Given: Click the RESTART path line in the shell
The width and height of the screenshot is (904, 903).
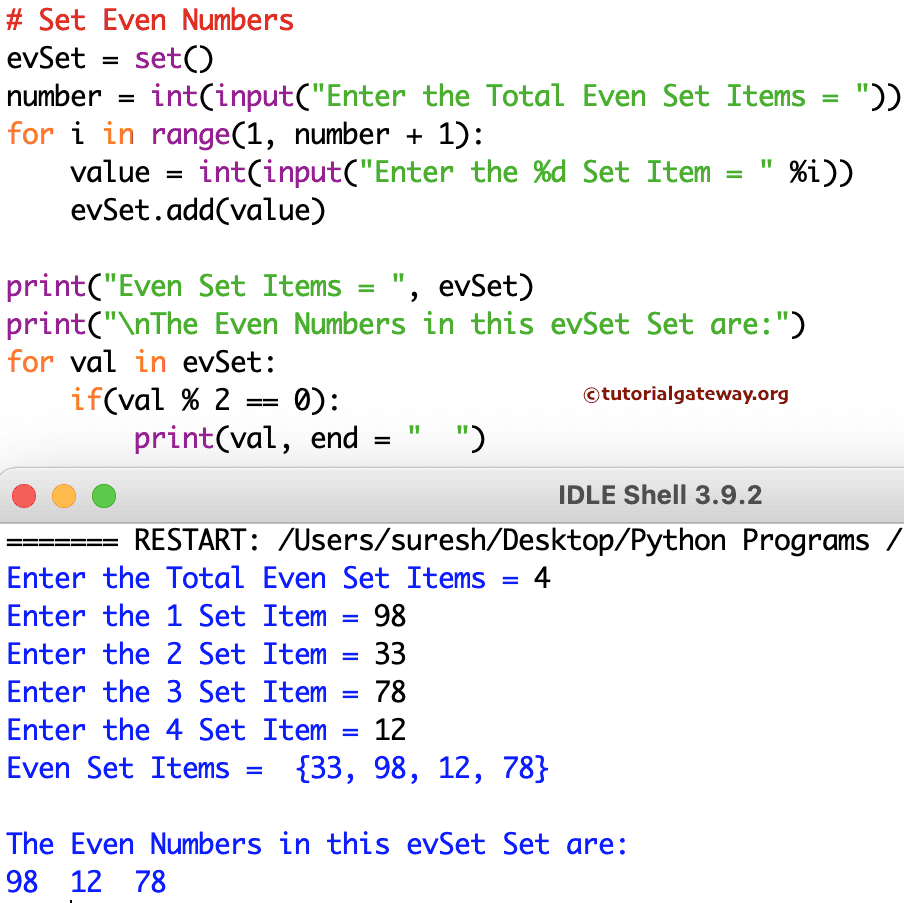Looking at the screenshot, I should pyautogui.click(x=450, y=540).
